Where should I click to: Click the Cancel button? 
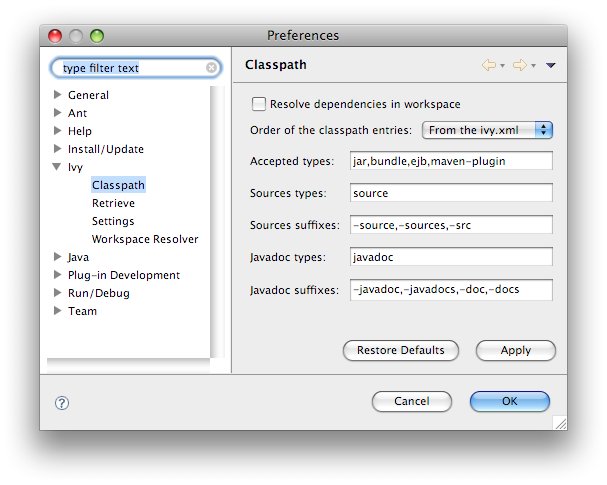411,401
